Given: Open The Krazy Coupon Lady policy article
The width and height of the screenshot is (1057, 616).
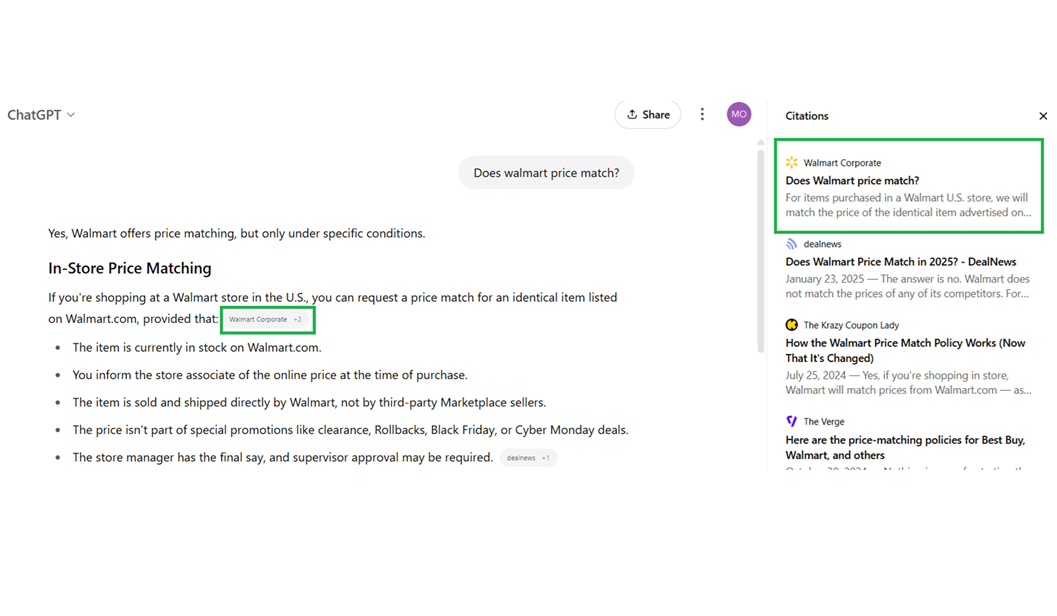Looking at the screenshot, I should (x=903, y=350).
